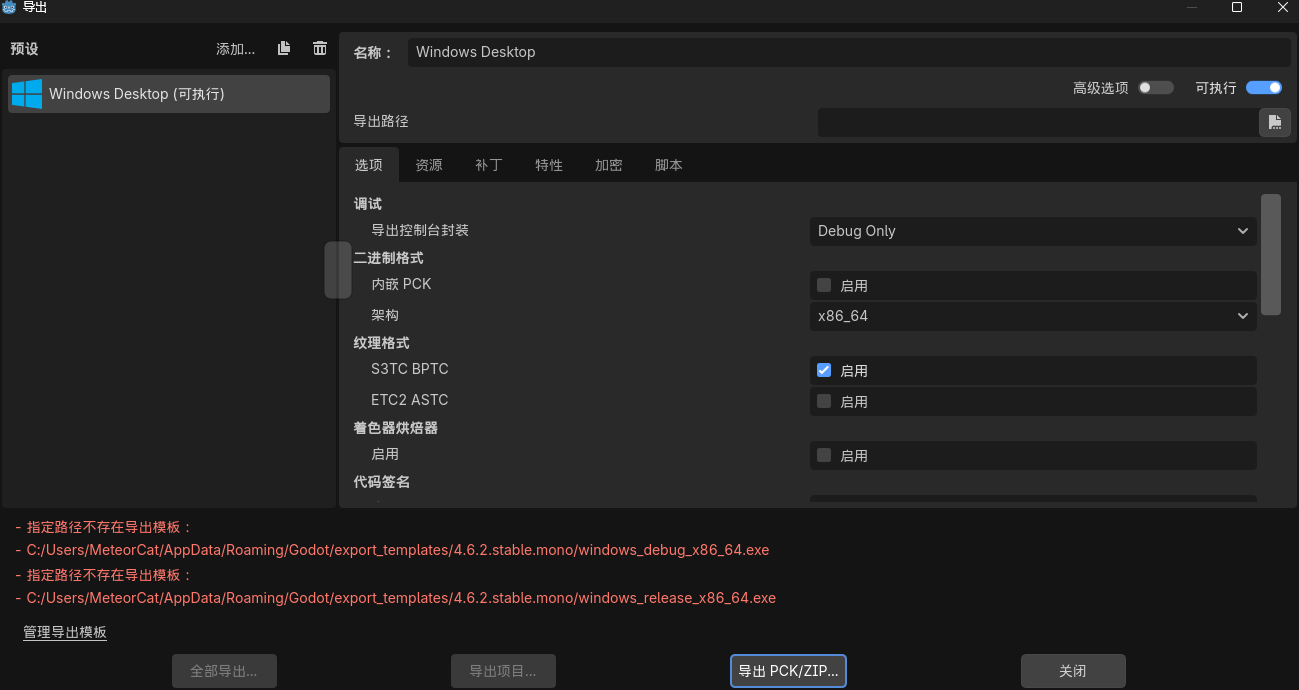Switch to the 补丁 tab
Image resolution: width=1299 pixels, height=690 pixels.
point(489,165)
